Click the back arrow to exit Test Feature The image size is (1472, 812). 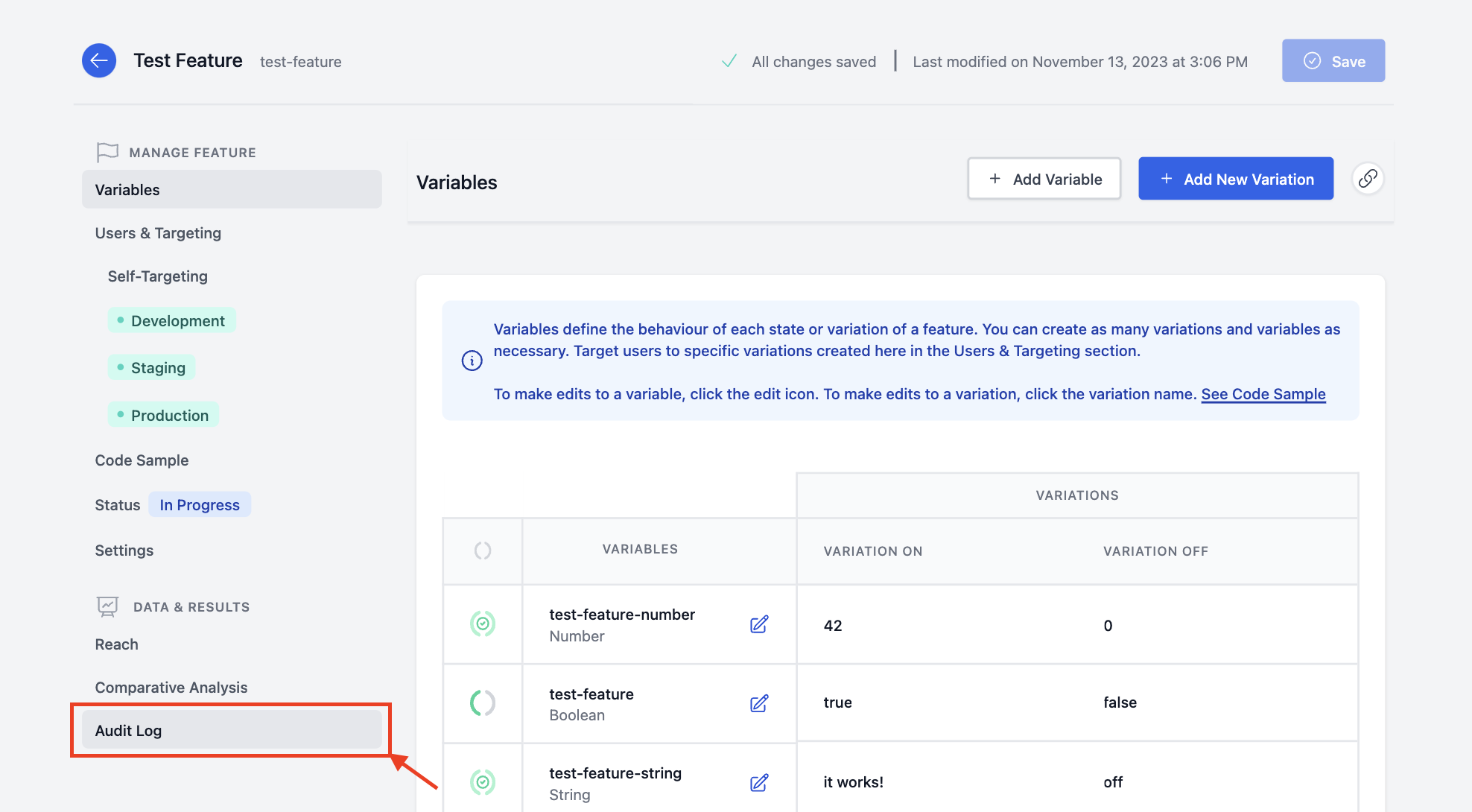pos(99,60)
